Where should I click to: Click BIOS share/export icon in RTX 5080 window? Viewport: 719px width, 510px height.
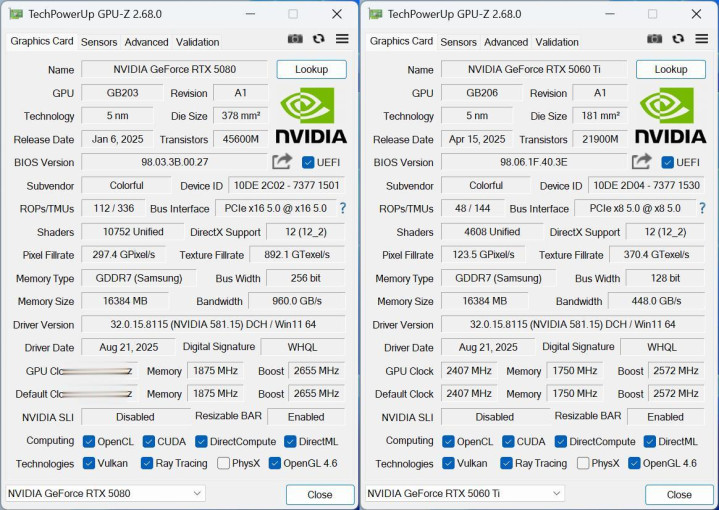pos(282,161)
